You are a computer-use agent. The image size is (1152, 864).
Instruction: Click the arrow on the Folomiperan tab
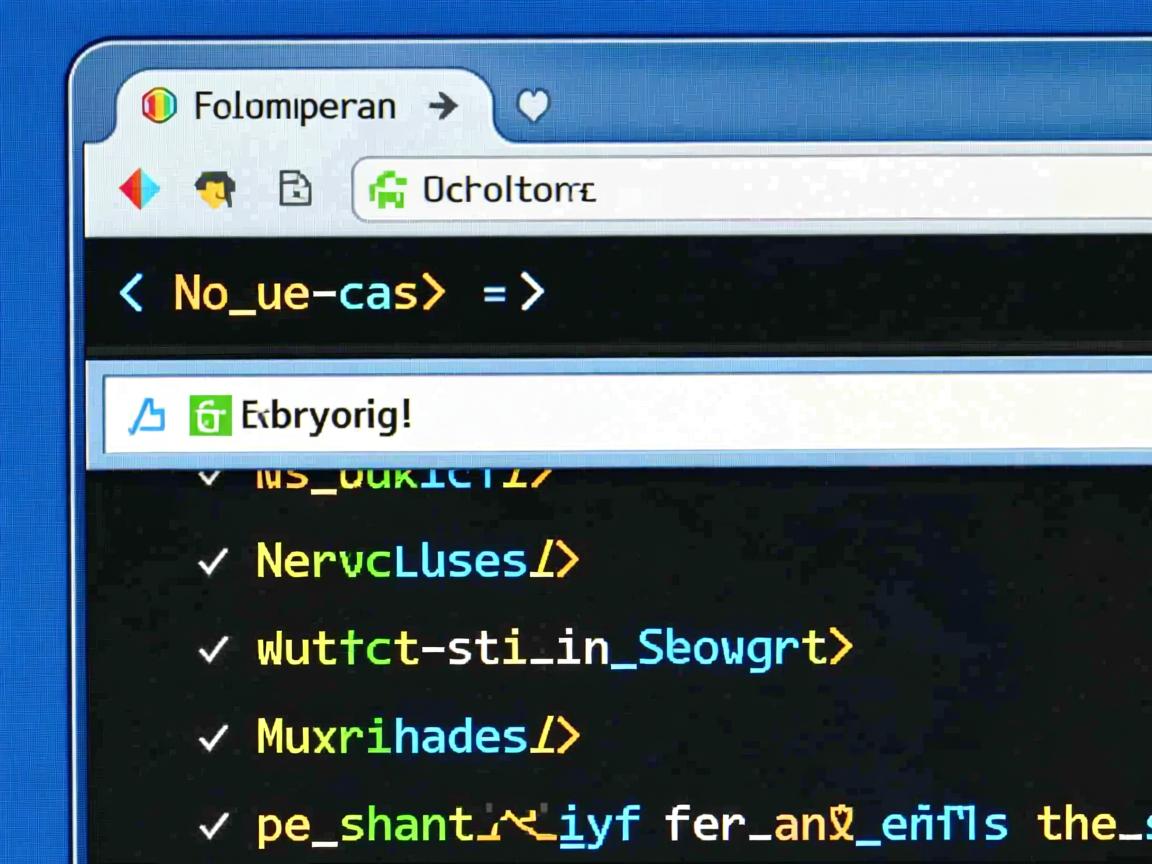tap(442, 106)
